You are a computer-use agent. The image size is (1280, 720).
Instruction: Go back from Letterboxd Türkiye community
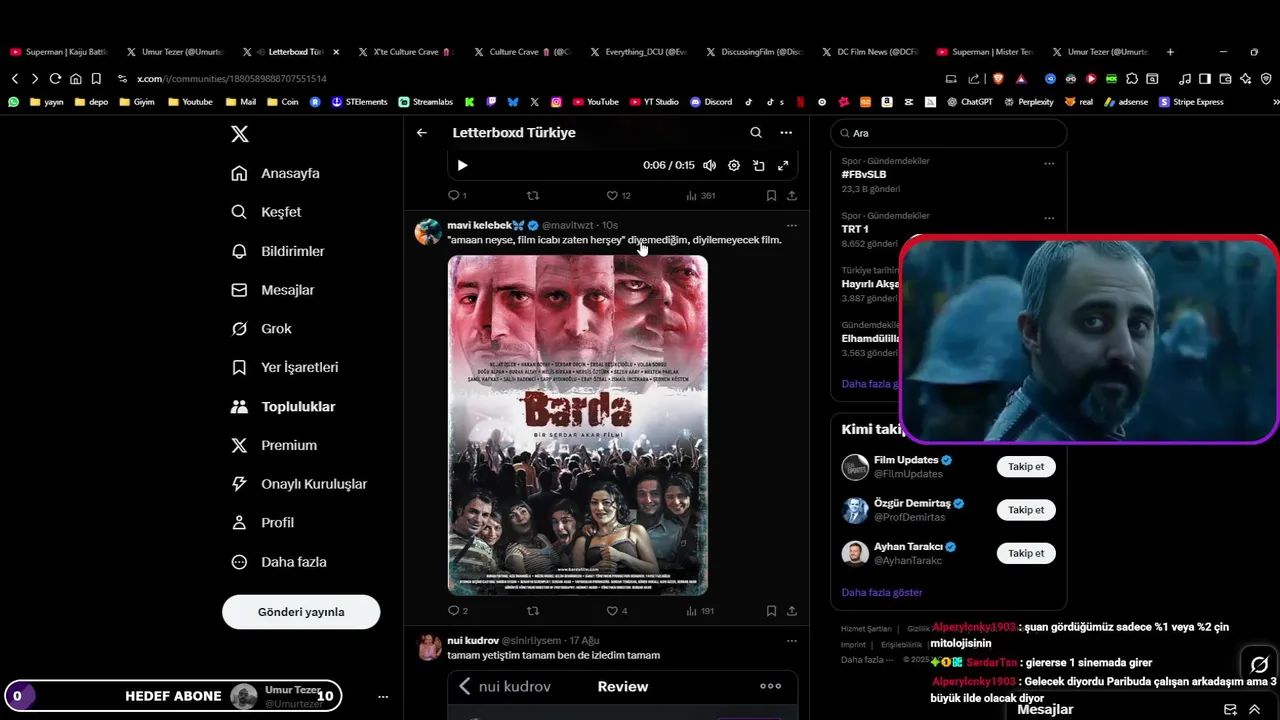[422, 132]
